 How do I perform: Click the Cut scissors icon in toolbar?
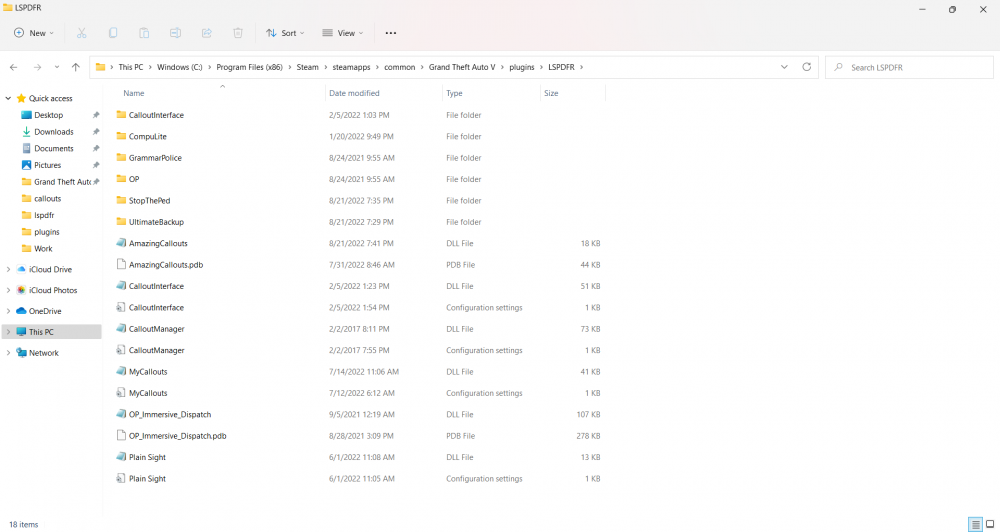click(82, 33)
